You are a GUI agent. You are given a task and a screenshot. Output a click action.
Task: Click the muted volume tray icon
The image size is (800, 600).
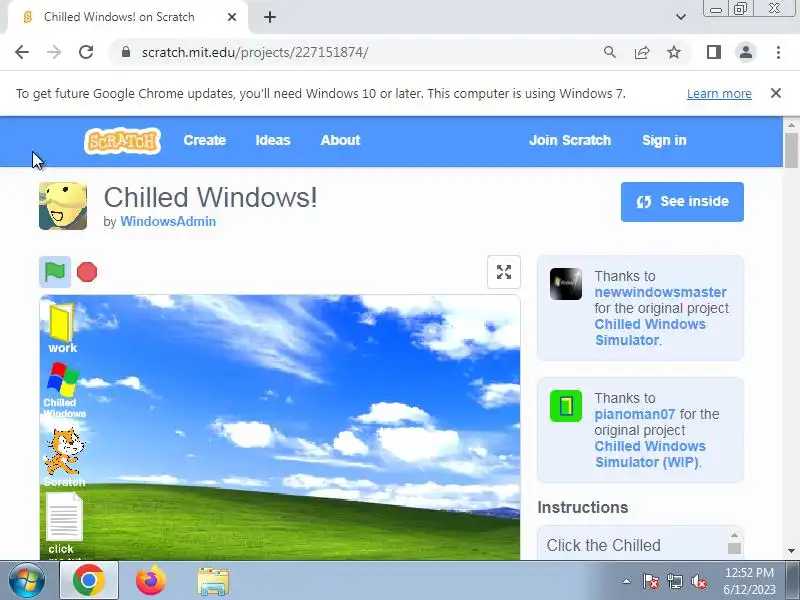[x=698, y=581]
